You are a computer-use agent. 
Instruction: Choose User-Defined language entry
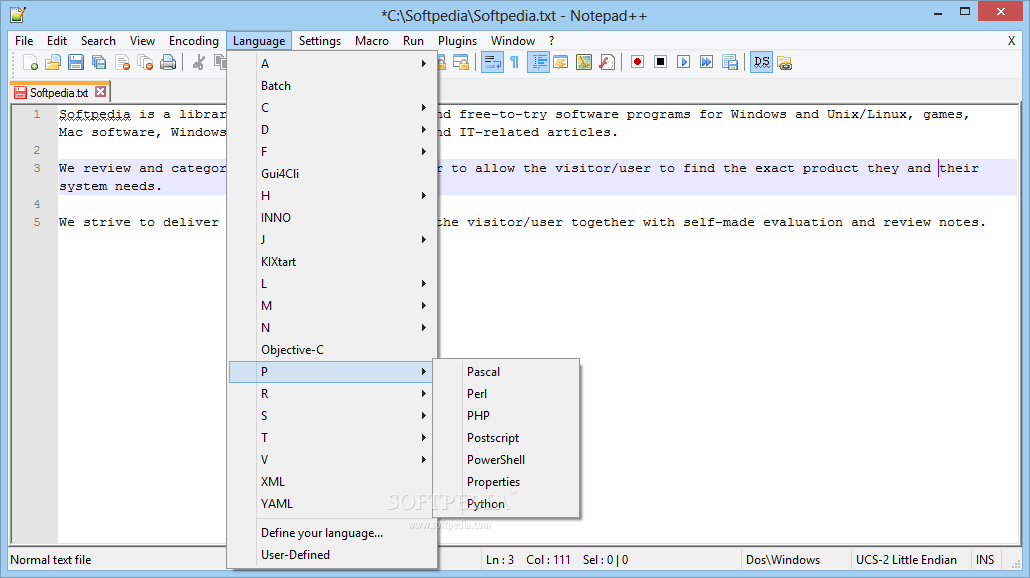click(x=333, y=555)
